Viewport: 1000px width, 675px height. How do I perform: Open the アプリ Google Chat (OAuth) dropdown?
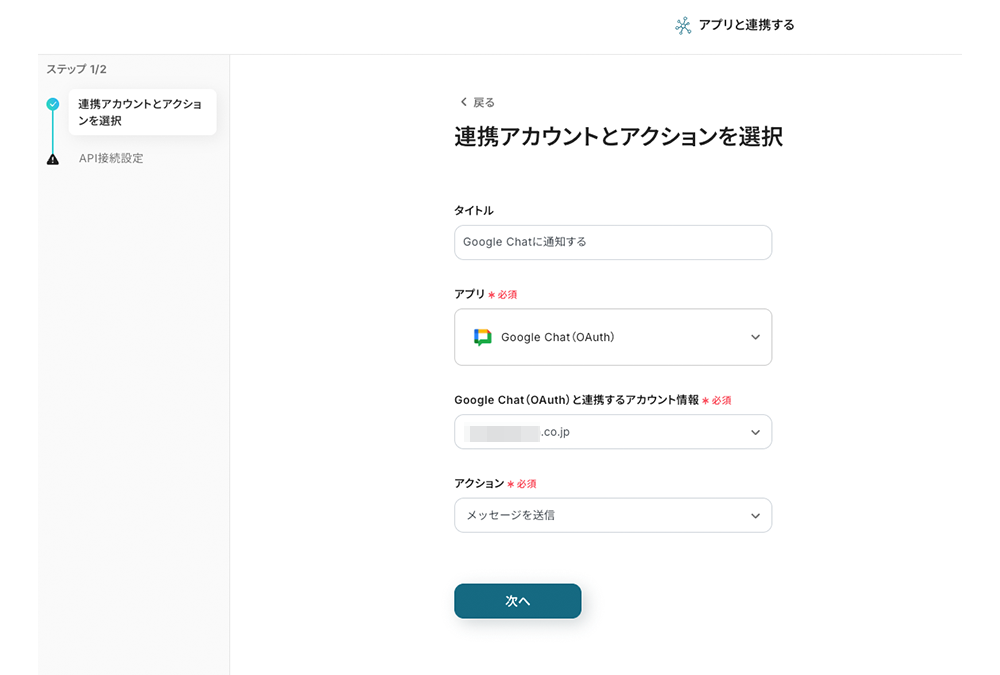[x=613, y=337]
